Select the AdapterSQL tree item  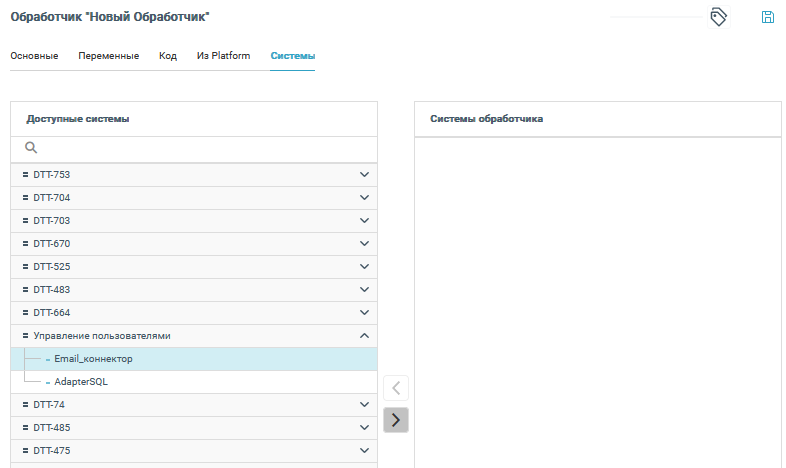click(x=81, y=382)
